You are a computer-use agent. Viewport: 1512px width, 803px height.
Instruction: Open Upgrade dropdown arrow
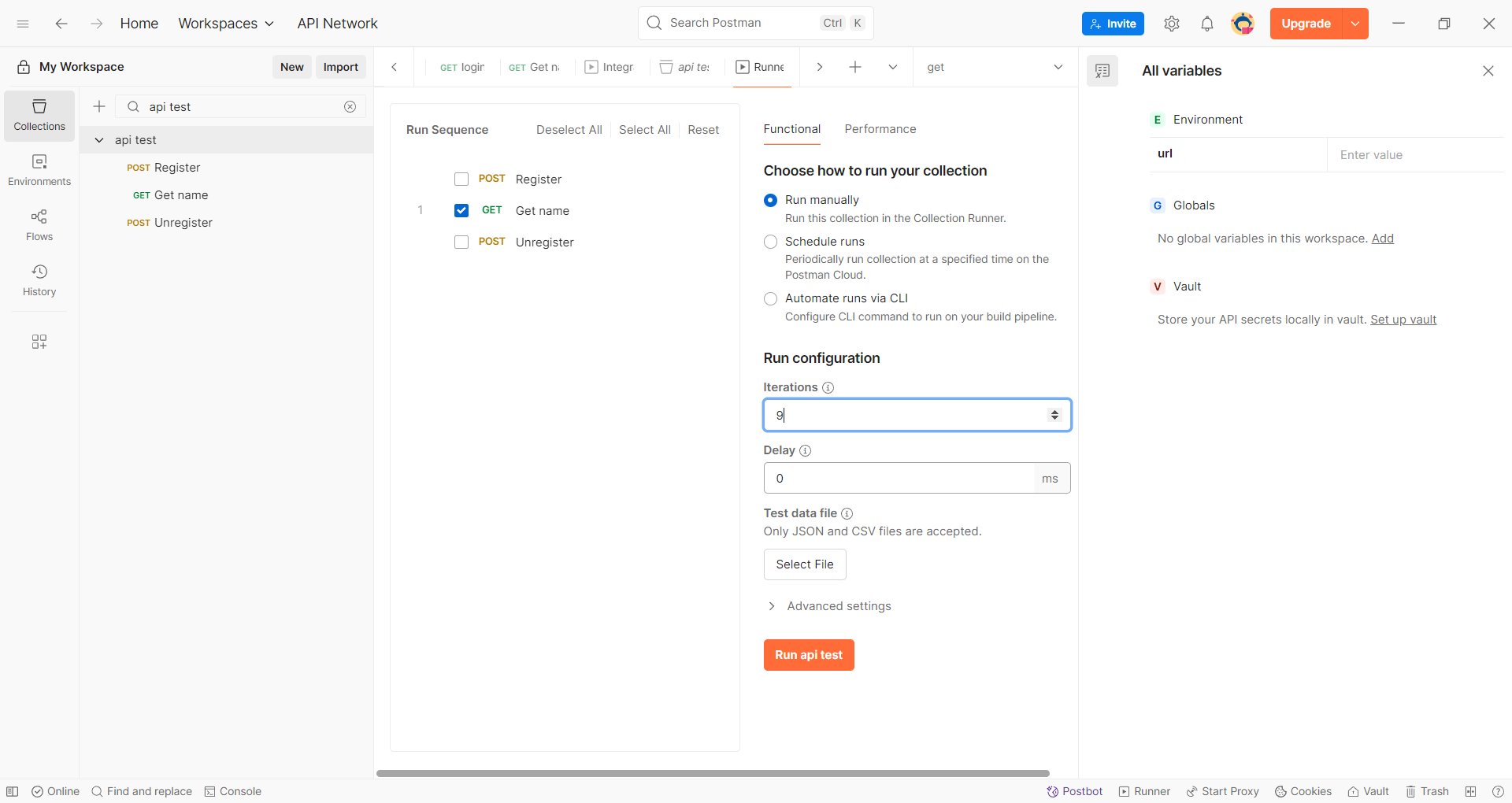coord(1355,24)
